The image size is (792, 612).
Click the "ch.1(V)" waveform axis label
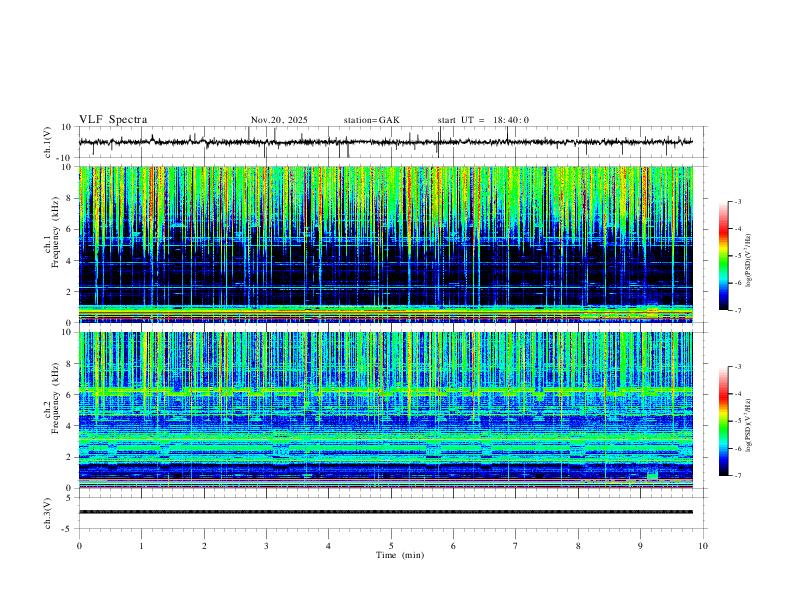47,142
